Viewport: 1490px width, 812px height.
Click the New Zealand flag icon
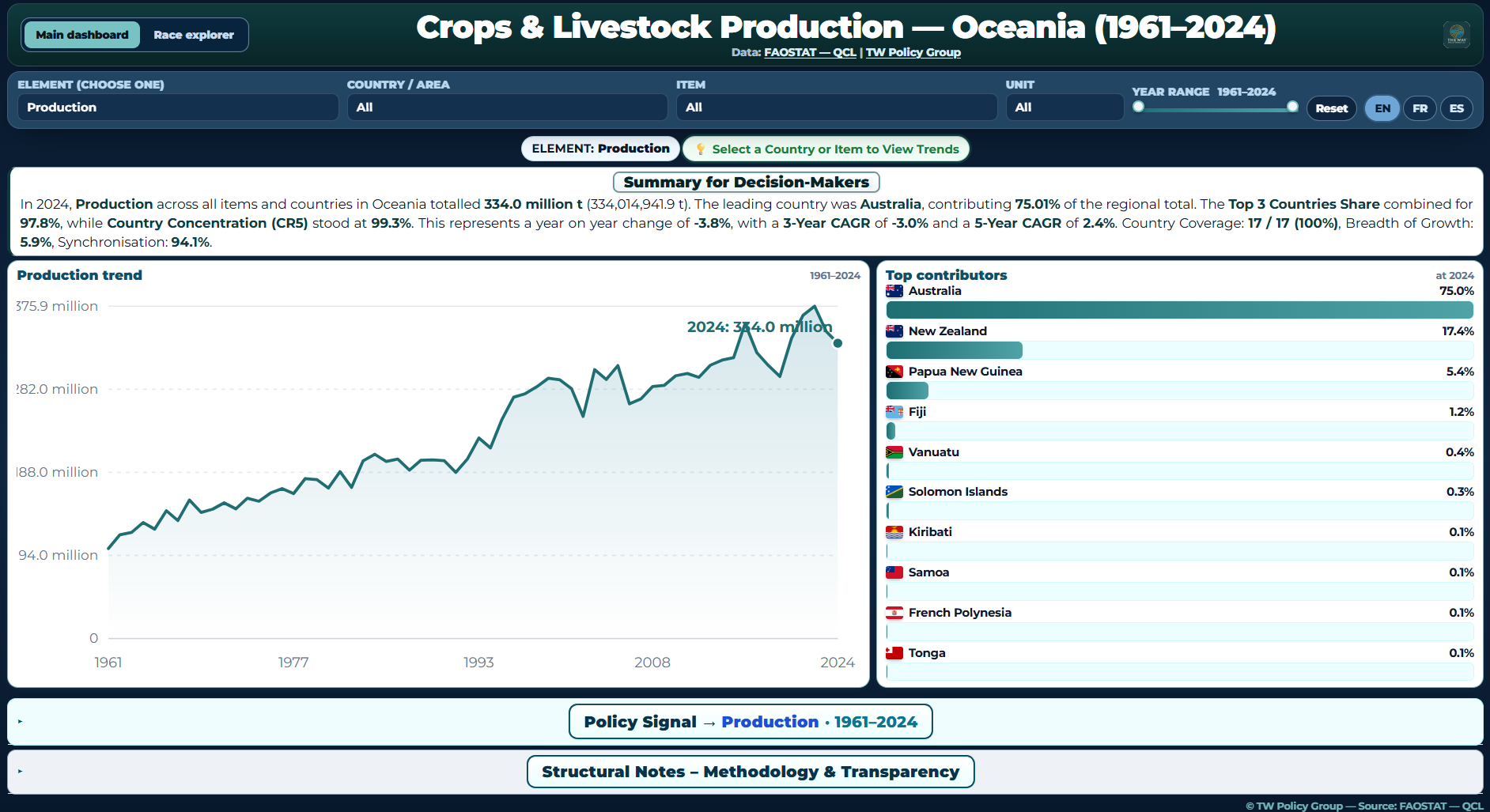coord(894,331)
